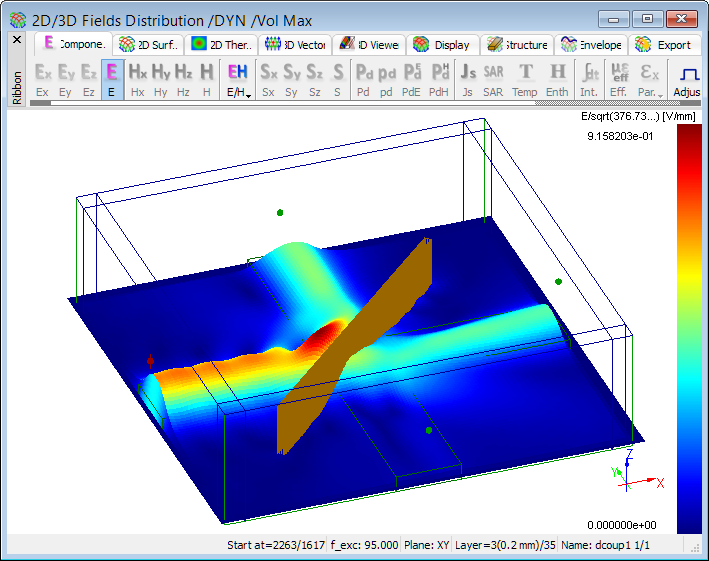Choose the Hx magnetic field icon
709x561 pixels.
click(x=137, y=79)
